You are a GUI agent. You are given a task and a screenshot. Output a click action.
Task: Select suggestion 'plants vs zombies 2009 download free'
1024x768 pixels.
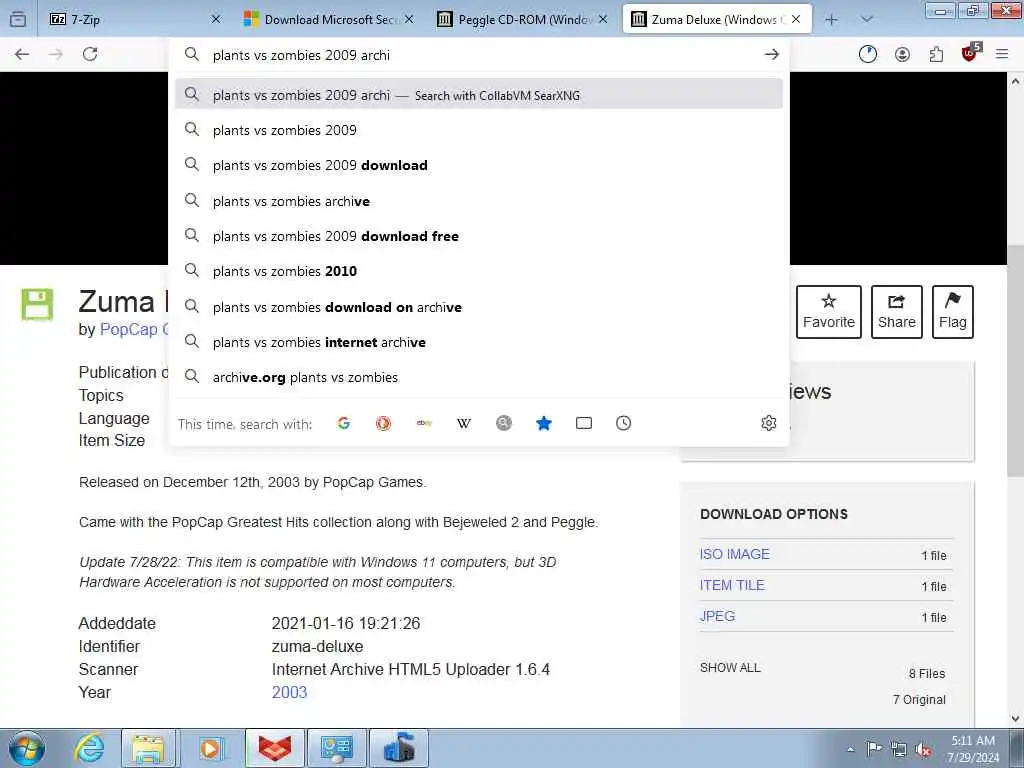coord(479,236)
